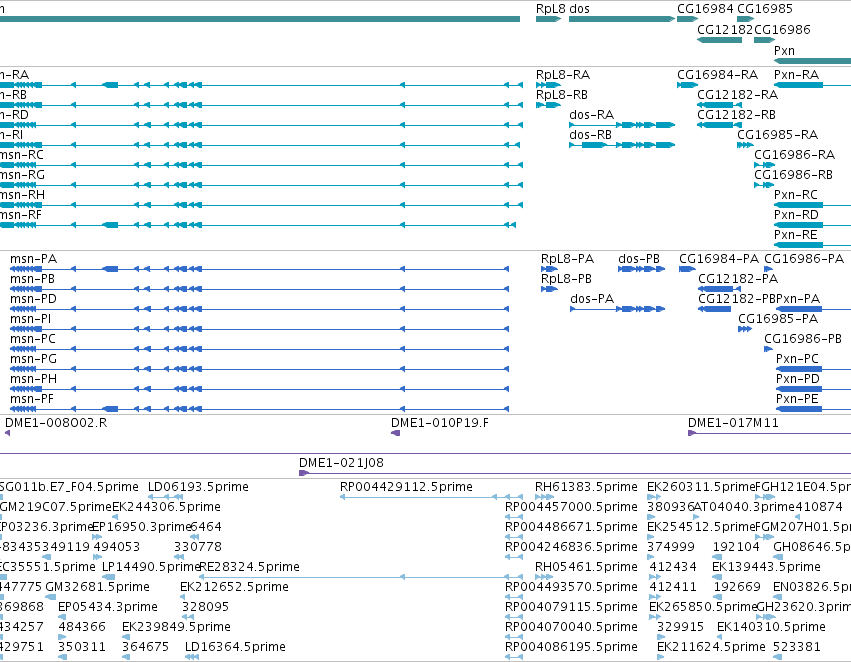Select protein CG16984-PA
851x662 pixels.
pyautogui.click(x=719, y=259)
